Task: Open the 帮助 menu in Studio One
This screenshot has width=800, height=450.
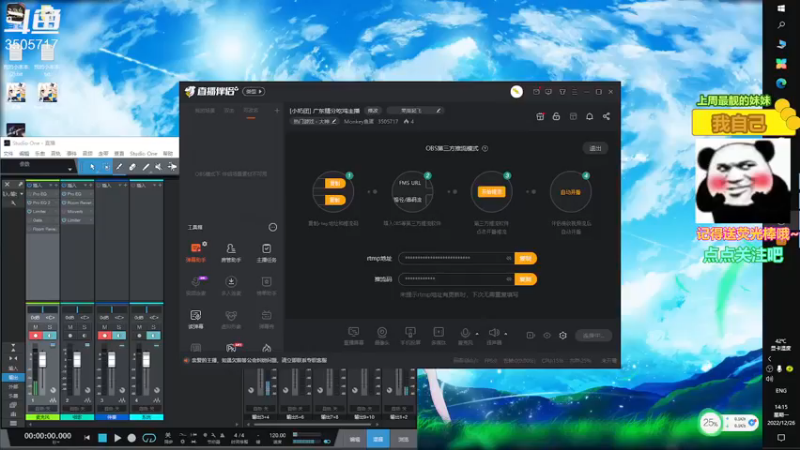Action: 168,154
